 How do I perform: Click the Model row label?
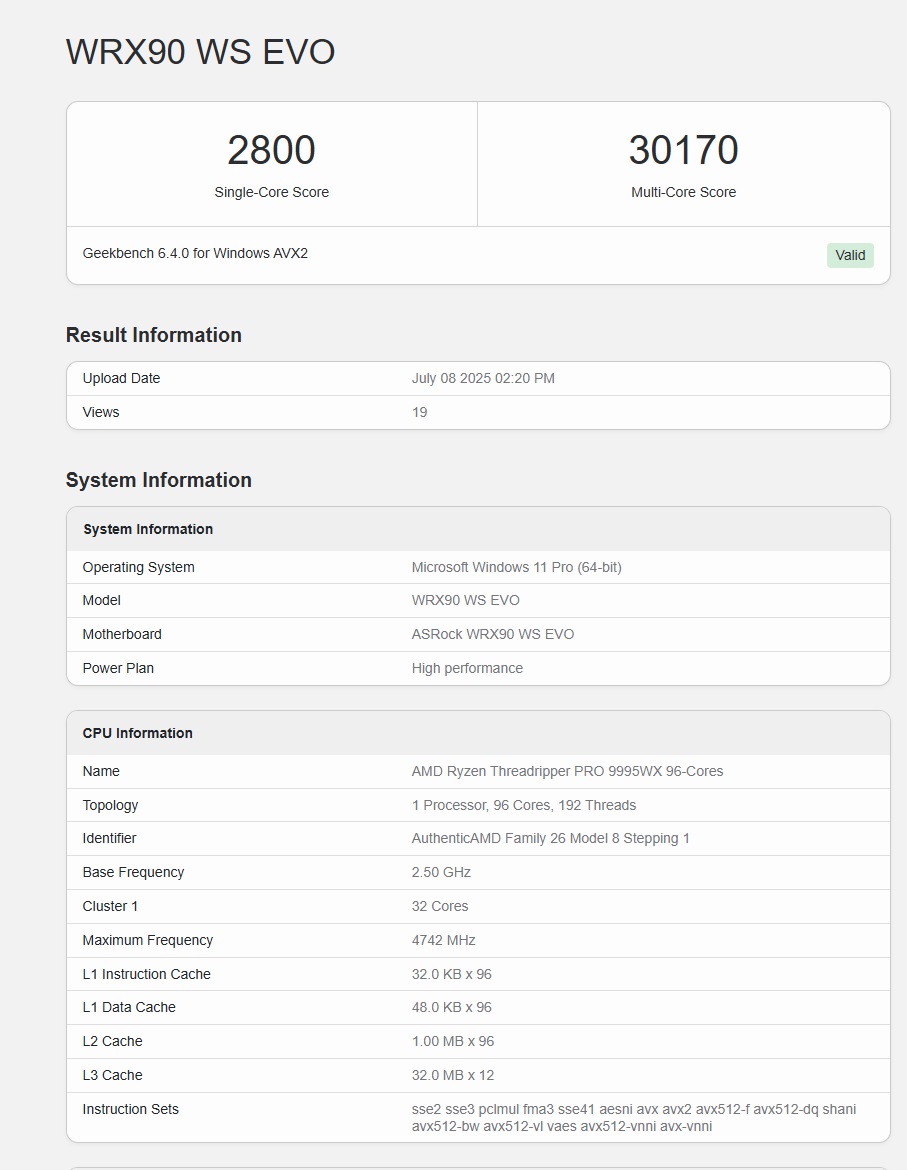coord(101,600)
